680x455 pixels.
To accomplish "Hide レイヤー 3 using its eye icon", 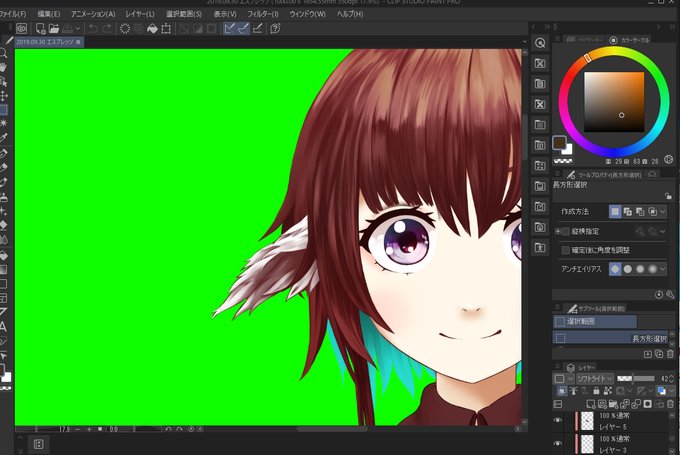I will tap(558, 443).
